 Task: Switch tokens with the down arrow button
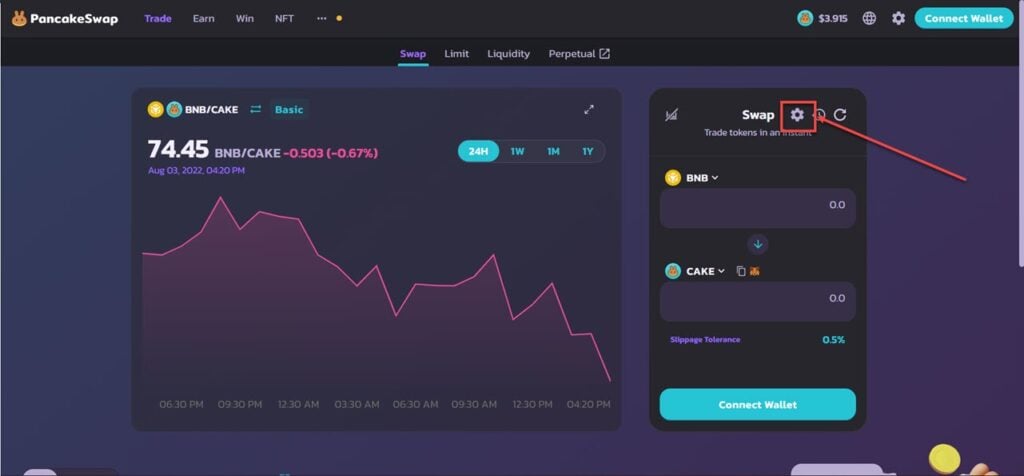click(x=758, y=244)
